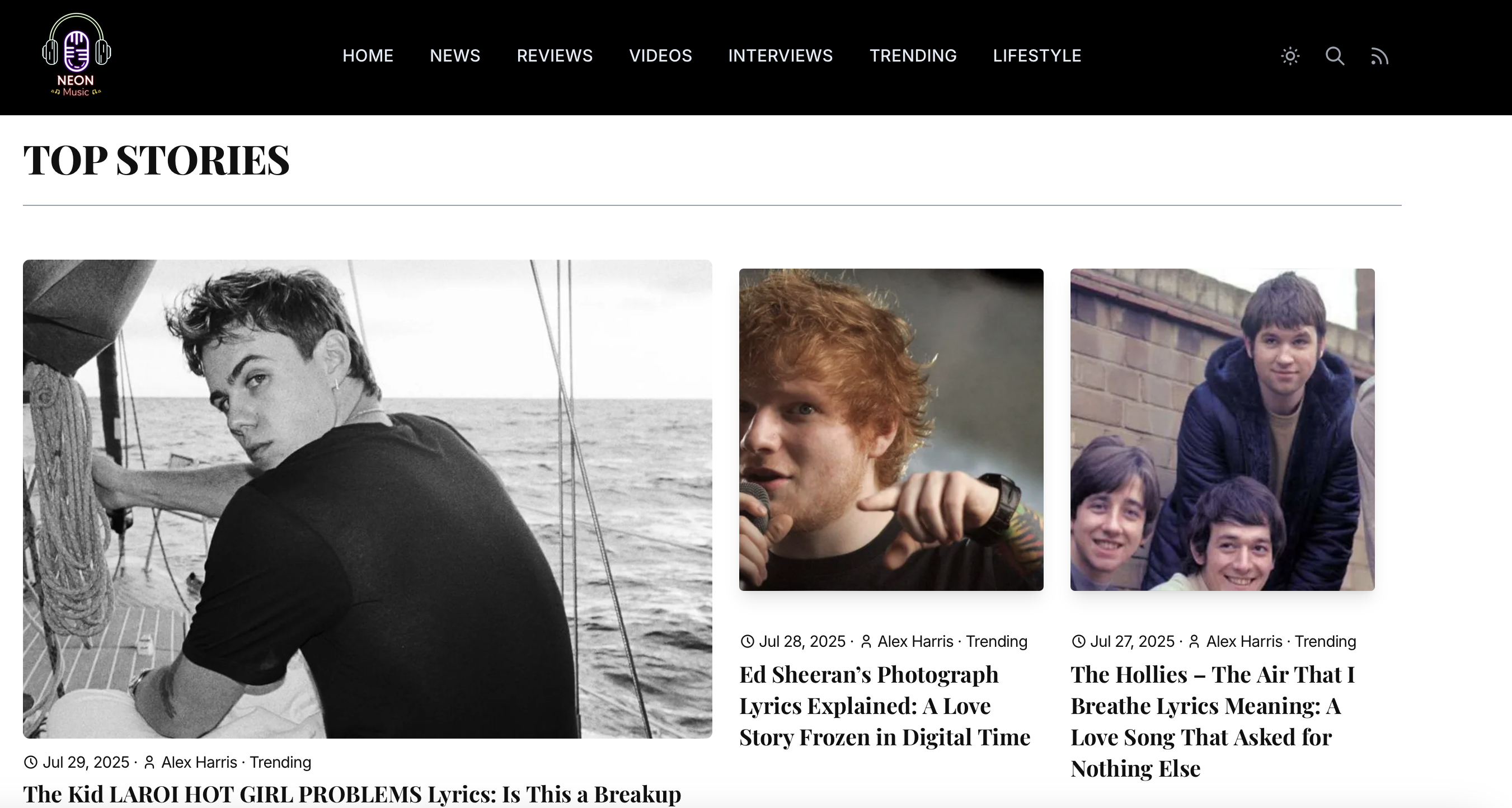Open The Hollies Air That I Breathe article
1512x808 pixels.
click(1213, 721)
